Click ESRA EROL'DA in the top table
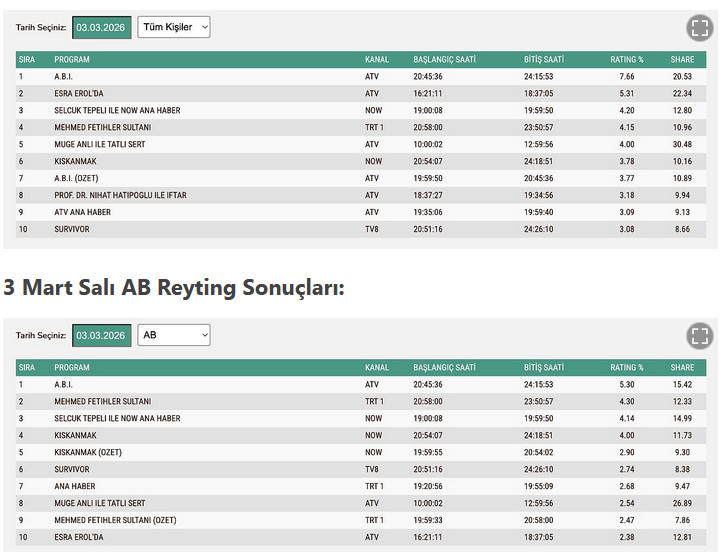The width and height of the screenshot is (727, 552). pos(79,94)
